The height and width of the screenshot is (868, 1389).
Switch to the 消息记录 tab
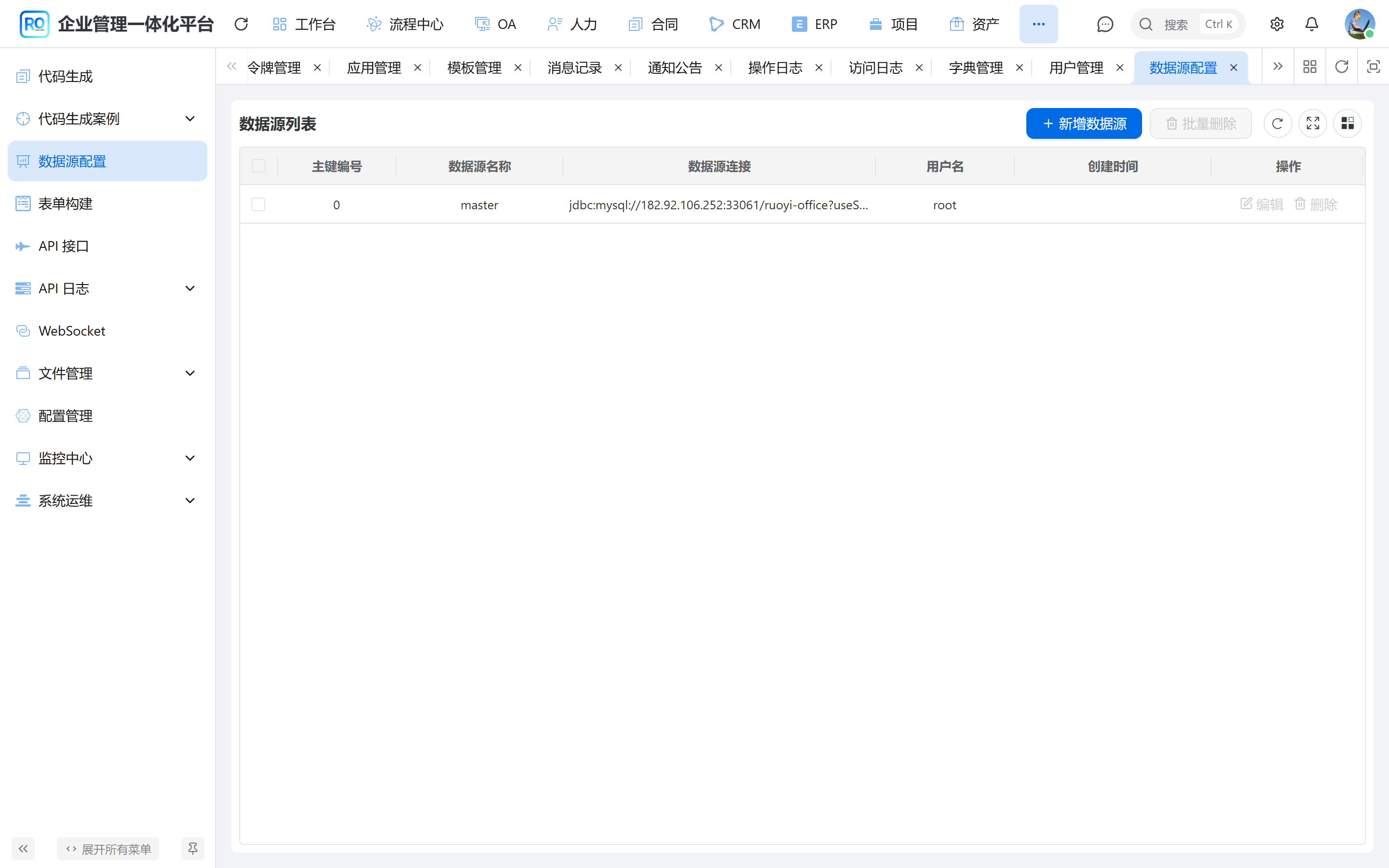(574, 68)
